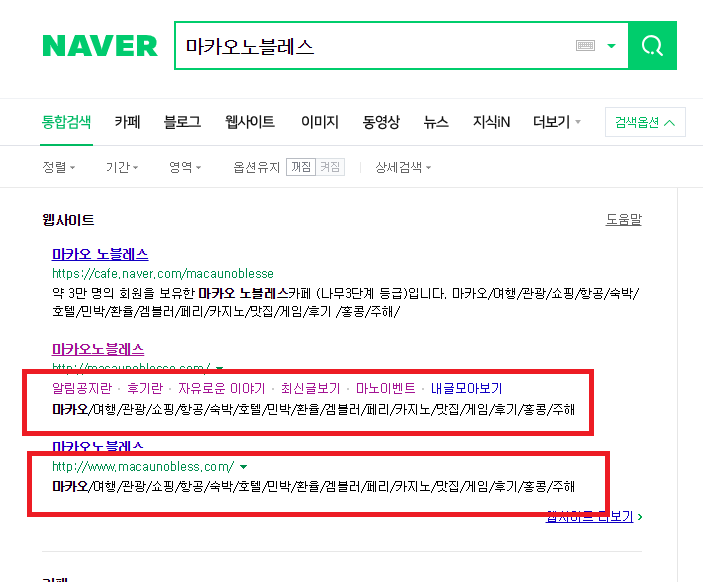Open the on-screen keyboard icon
Screen dimensions: 703x582
pos(585,46)
